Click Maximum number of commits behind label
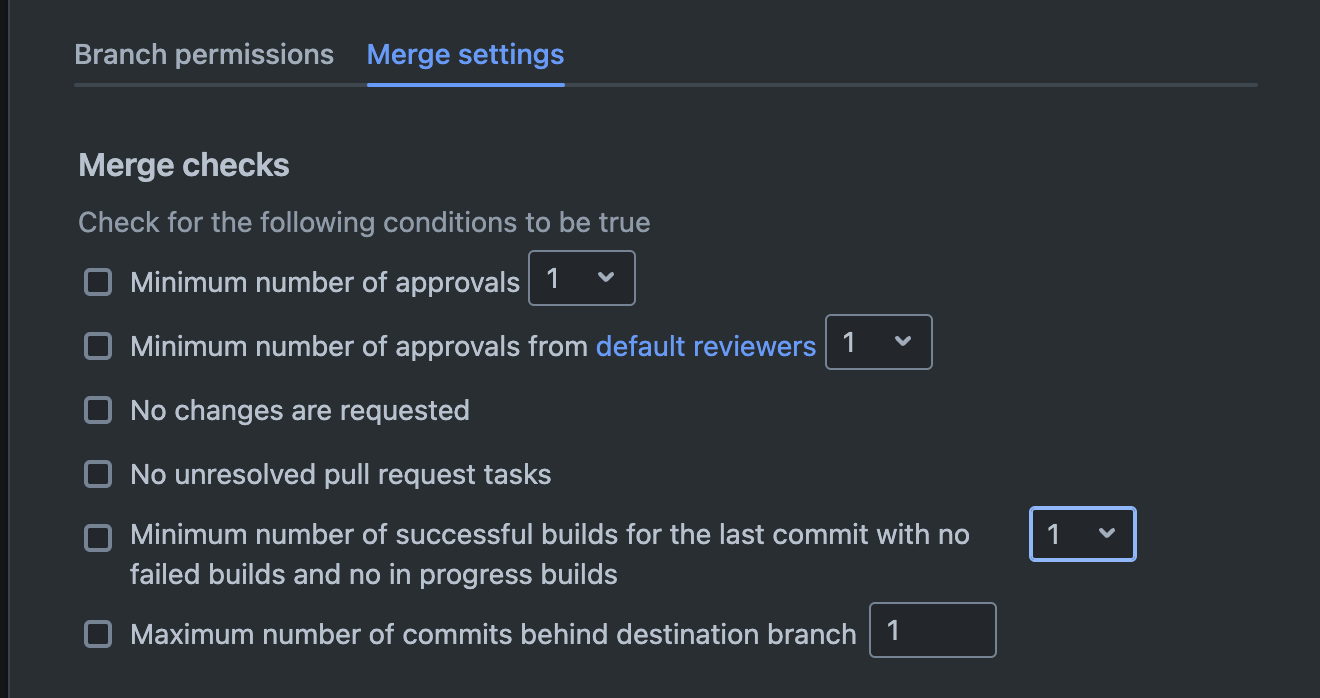1320x698 pixels. [493, 634]
